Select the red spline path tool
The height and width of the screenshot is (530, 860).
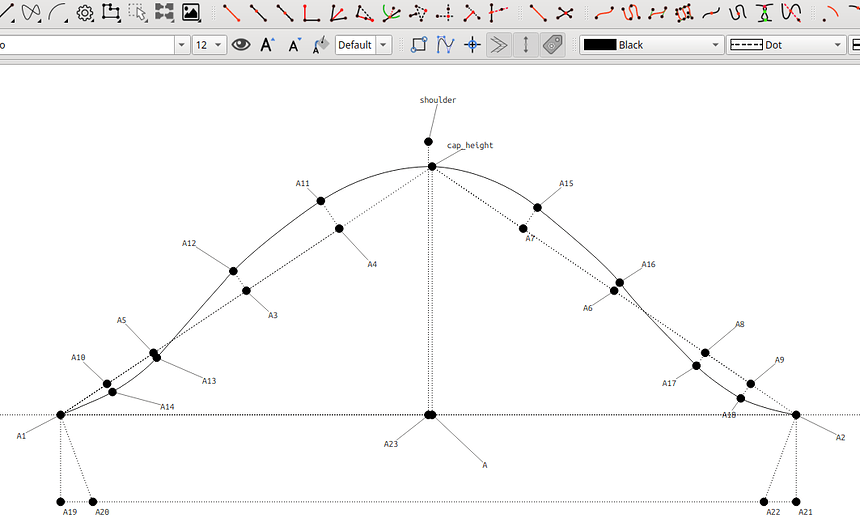(631, 13)
